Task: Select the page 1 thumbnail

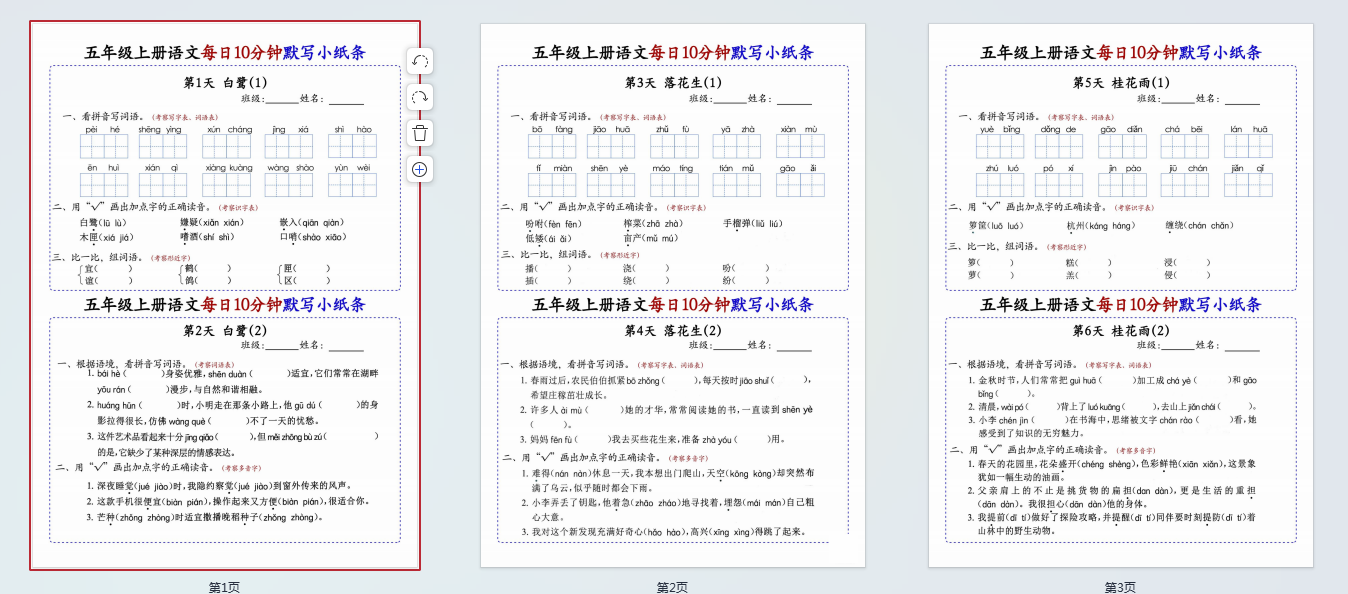Action: [225, 295]
